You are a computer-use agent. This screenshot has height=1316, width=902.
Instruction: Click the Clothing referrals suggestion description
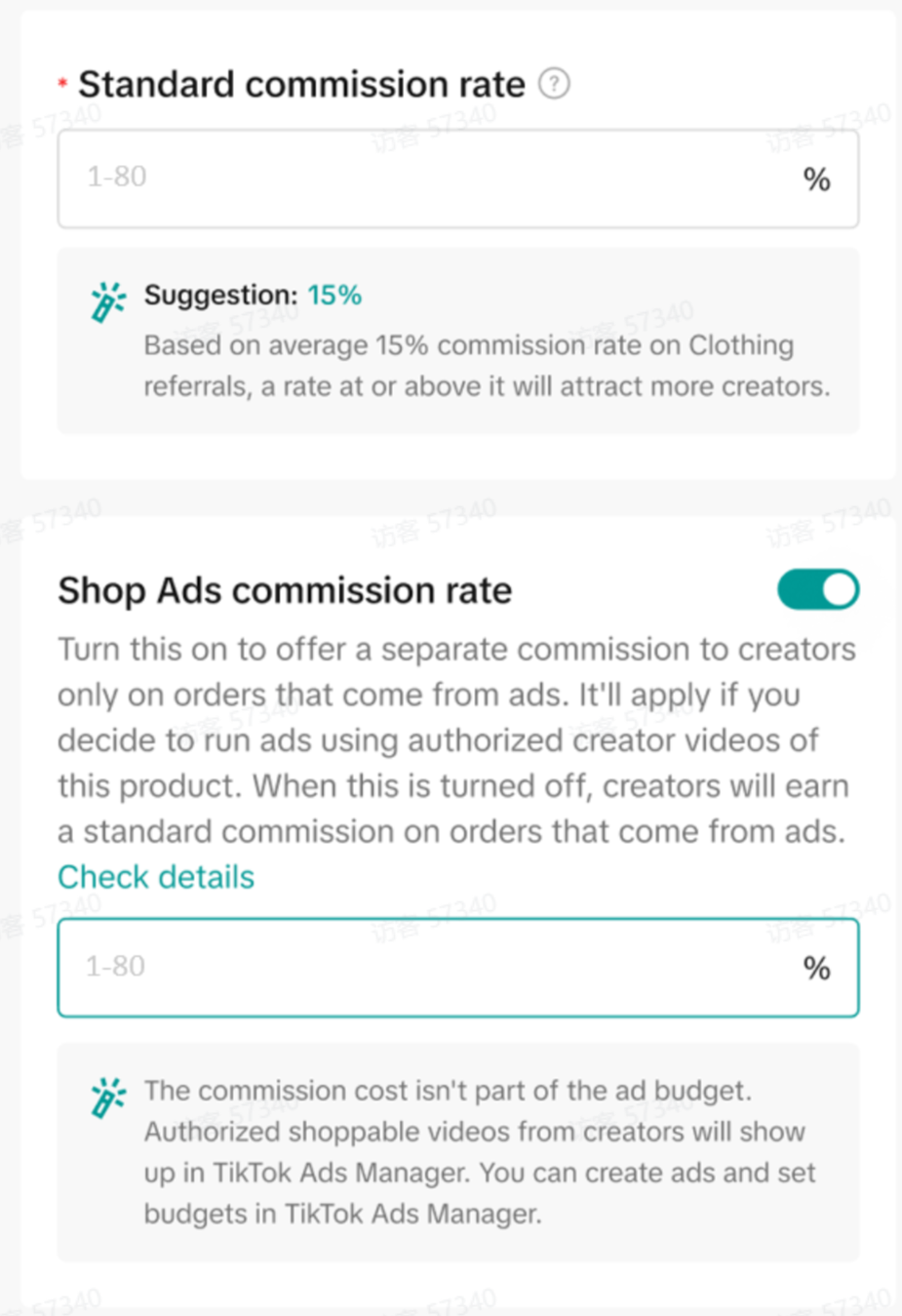tap(486, 366)
